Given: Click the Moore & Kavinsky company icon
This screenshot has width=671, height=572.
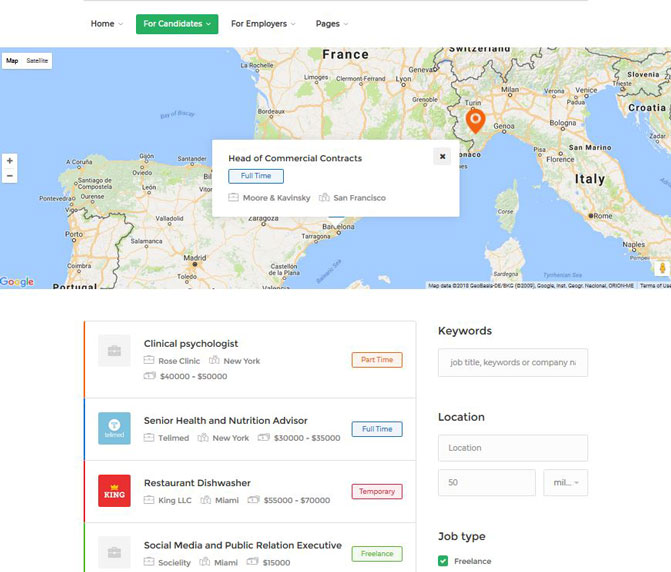Looking at the screenshot, I should (x=233, y=197).
